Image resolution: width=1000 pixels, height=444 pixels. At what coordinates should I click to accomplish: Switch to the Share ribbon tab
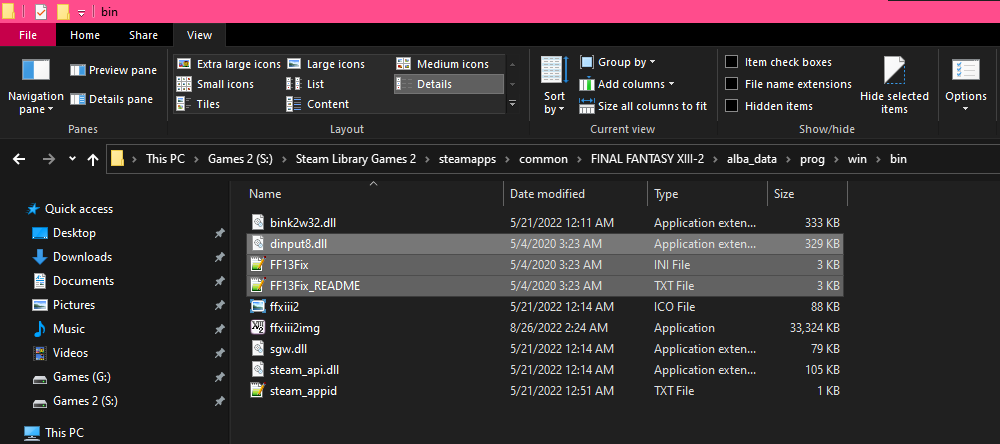[143, 36]
